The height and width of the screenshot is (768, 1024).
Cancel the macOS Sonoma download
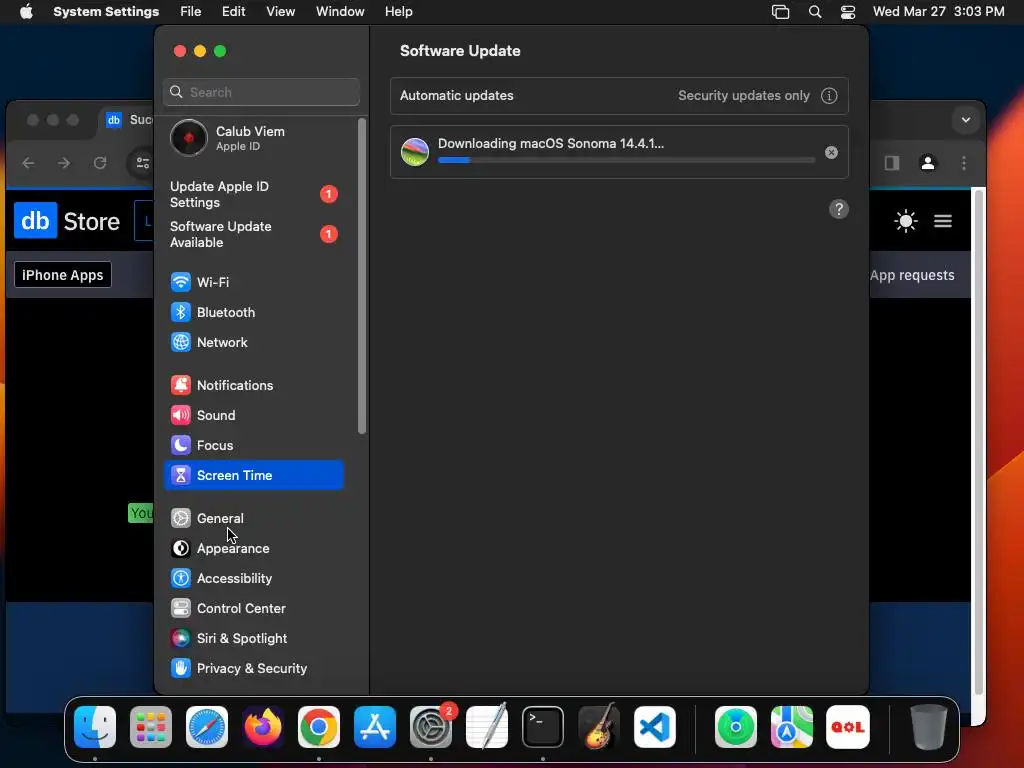point(831,152)
